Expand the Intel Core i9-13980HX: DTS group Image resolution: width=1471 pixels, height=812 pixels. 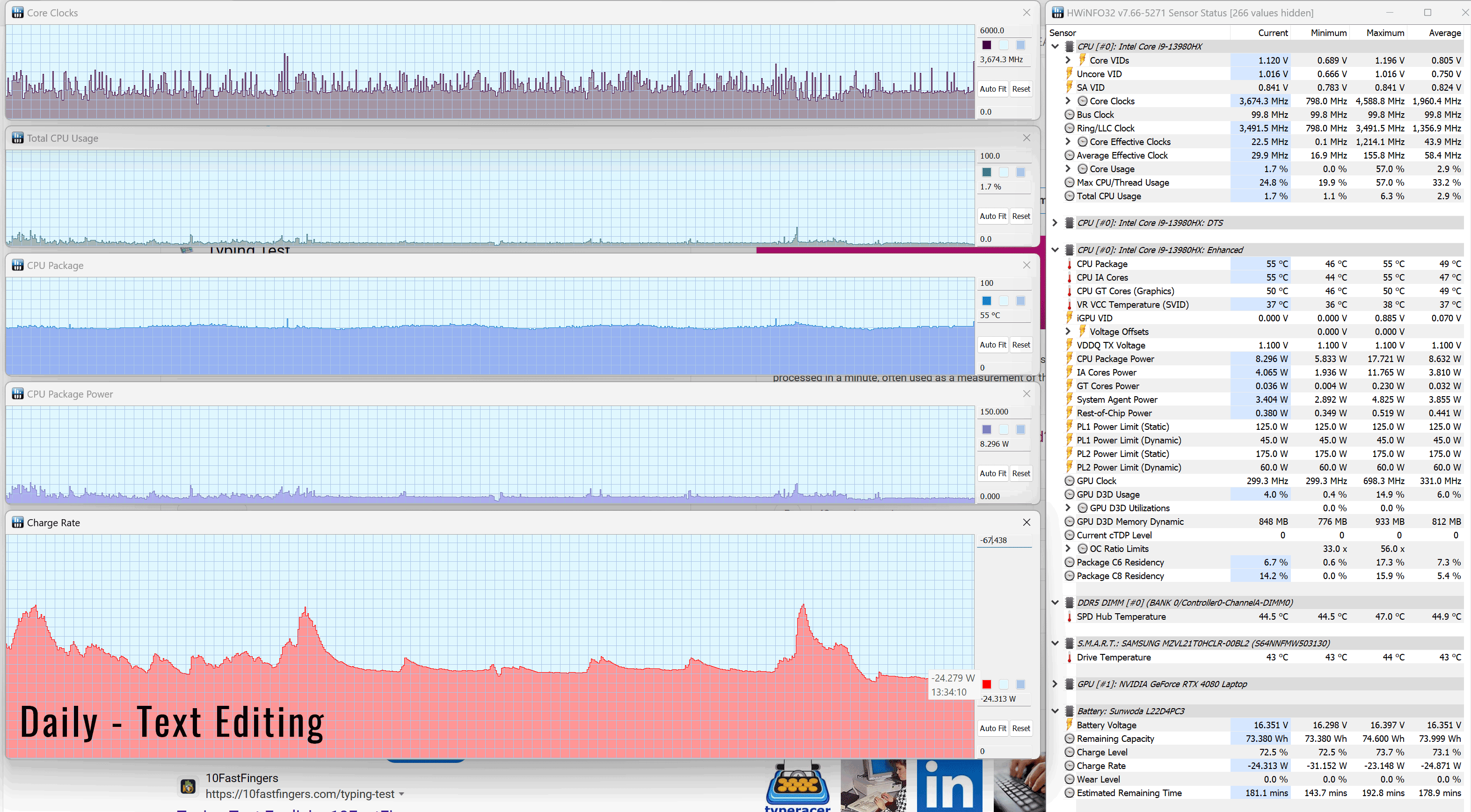click(1055, 223)
